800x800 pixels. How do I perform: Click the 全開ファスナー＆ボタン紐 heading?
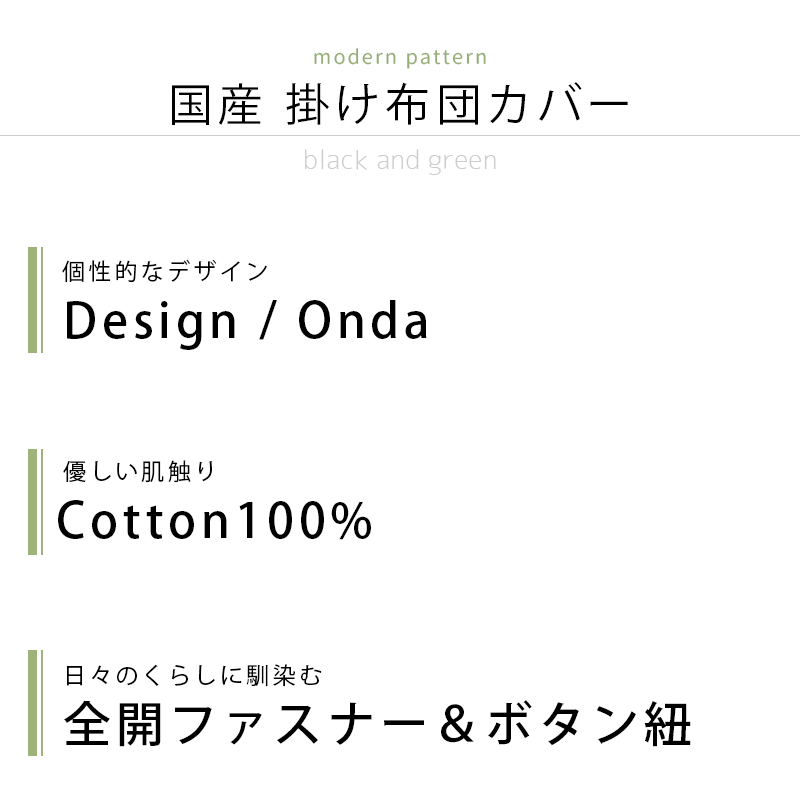tap(378, 723)
